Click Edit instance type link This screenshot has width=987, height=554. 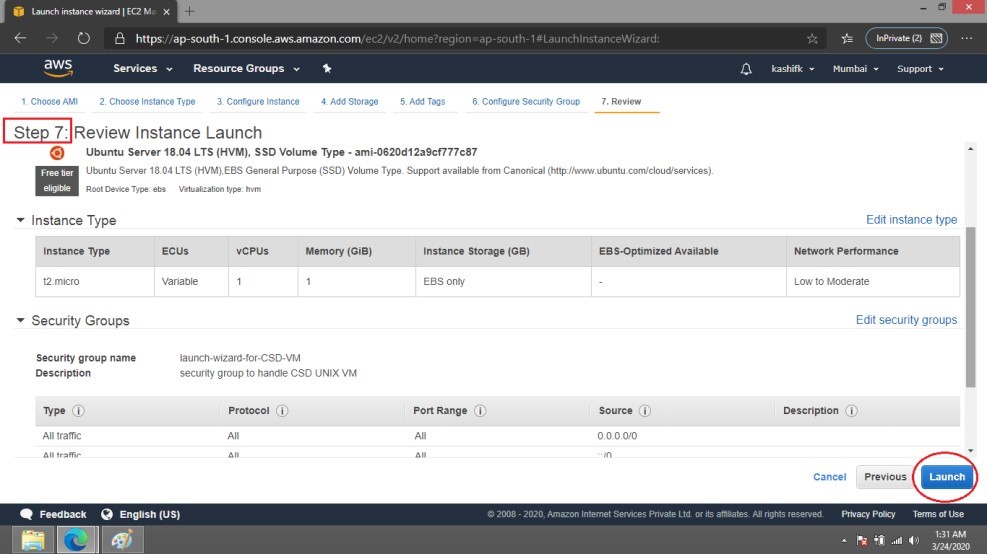click(911, 220)
